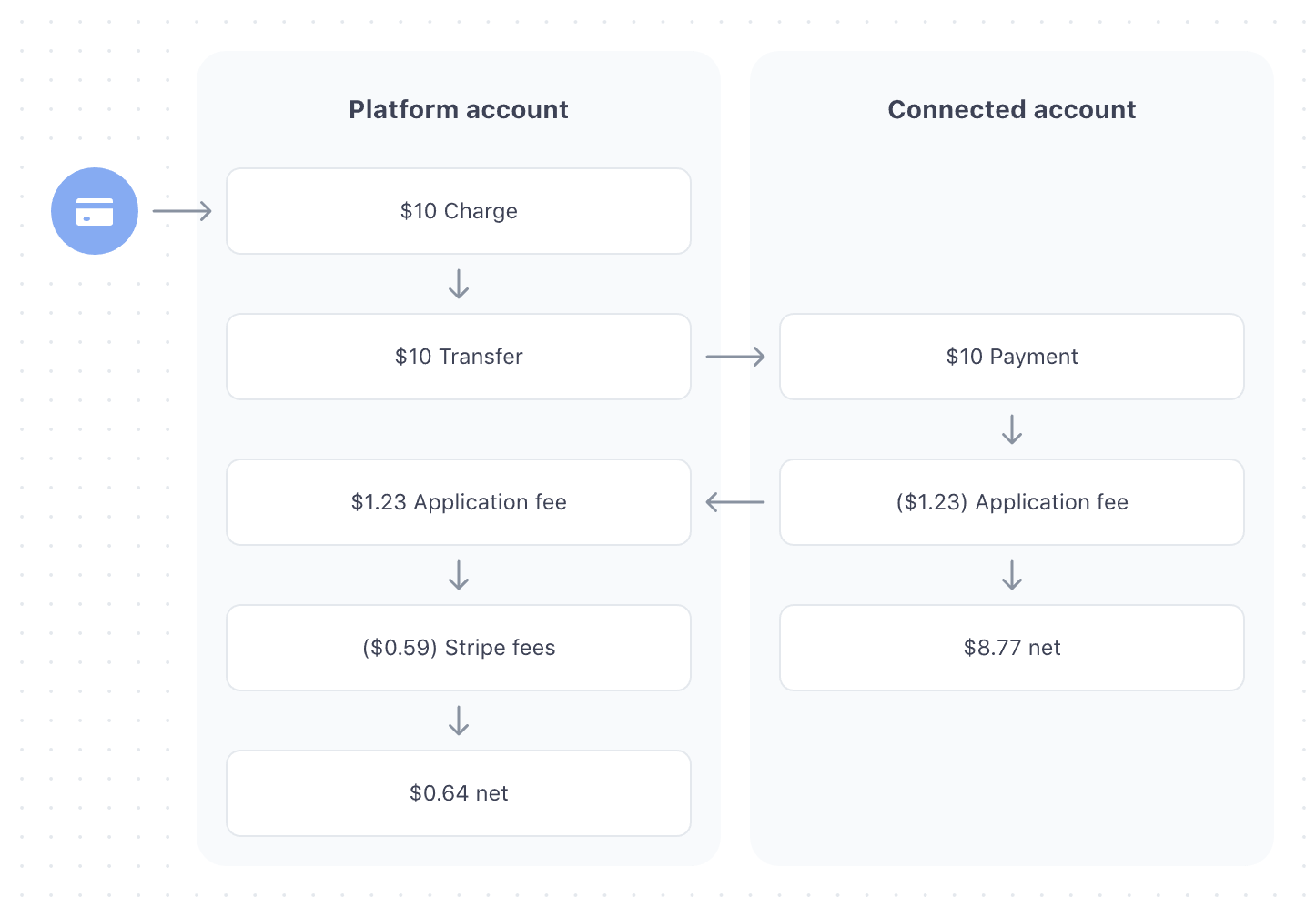Viewport: 1316px width, 897px height.
Task: Select the ($0.59) Stripe fees box
Action: (x=459, y=648)
